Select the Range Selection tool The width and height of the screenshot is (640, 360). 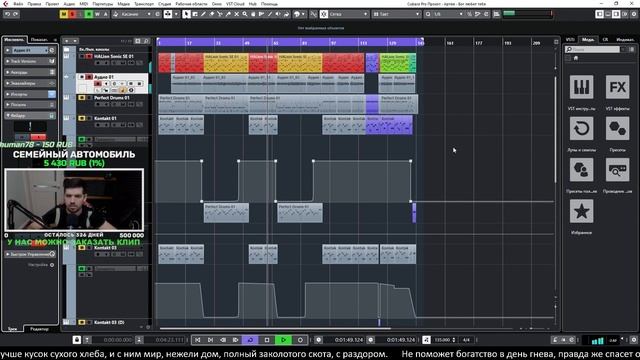(x=195, y=14)
